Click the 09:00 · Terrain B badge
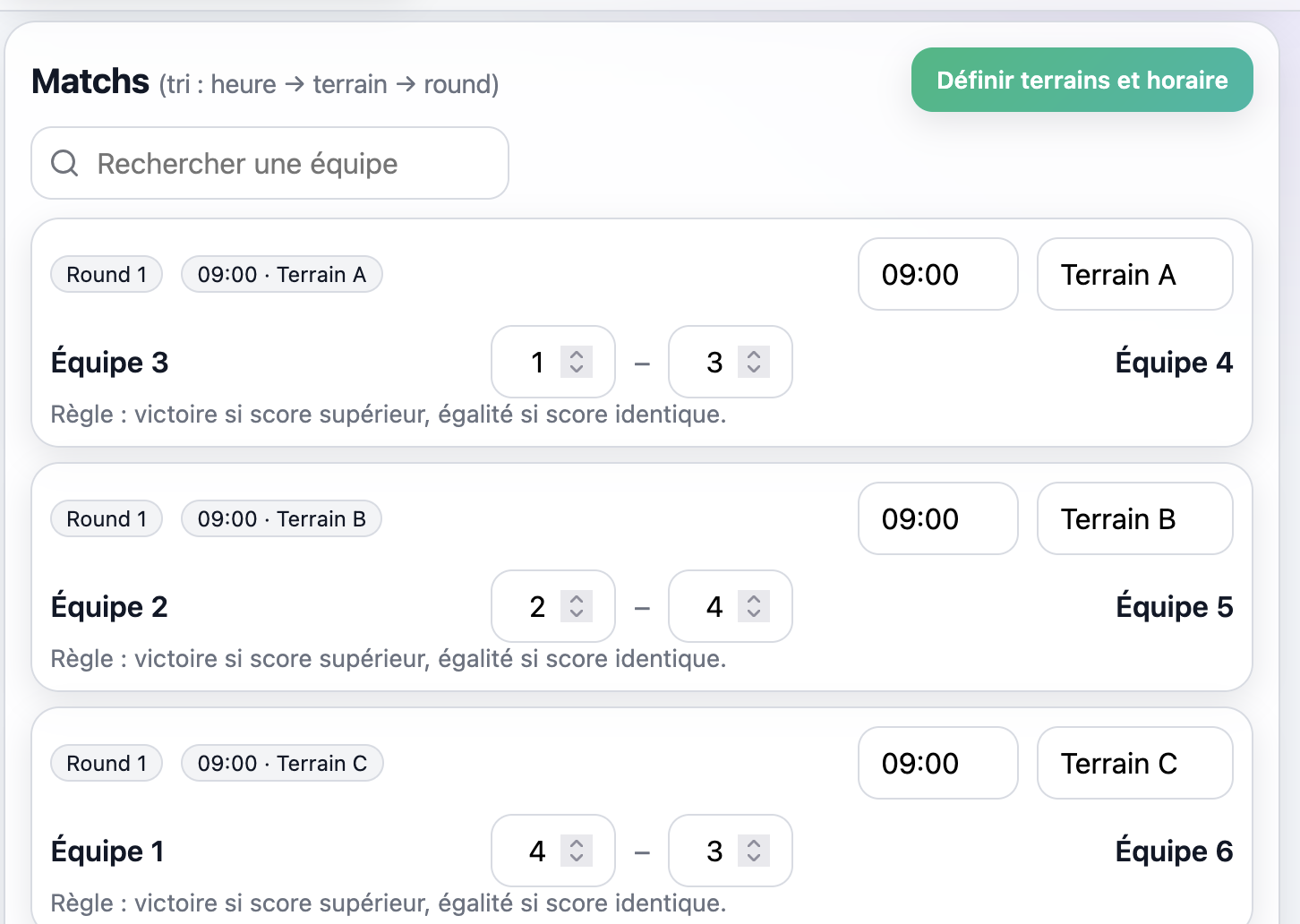Image resolution: width=1300 pixels, height=924 pixels. [280, 518]
